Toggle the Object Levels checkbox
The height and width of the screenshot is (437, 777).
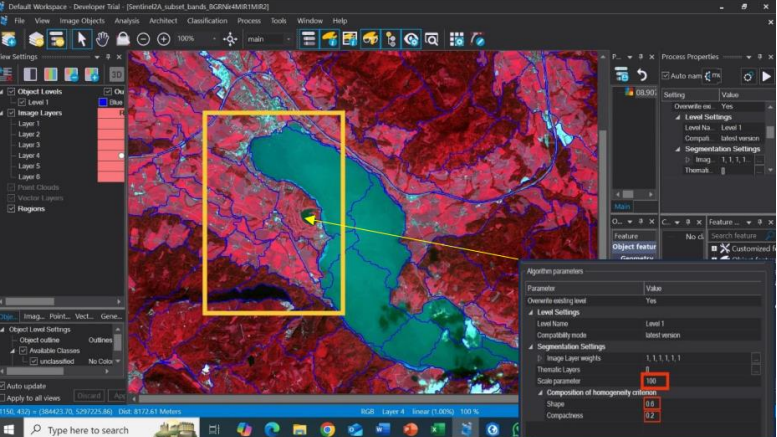point(11,92)
